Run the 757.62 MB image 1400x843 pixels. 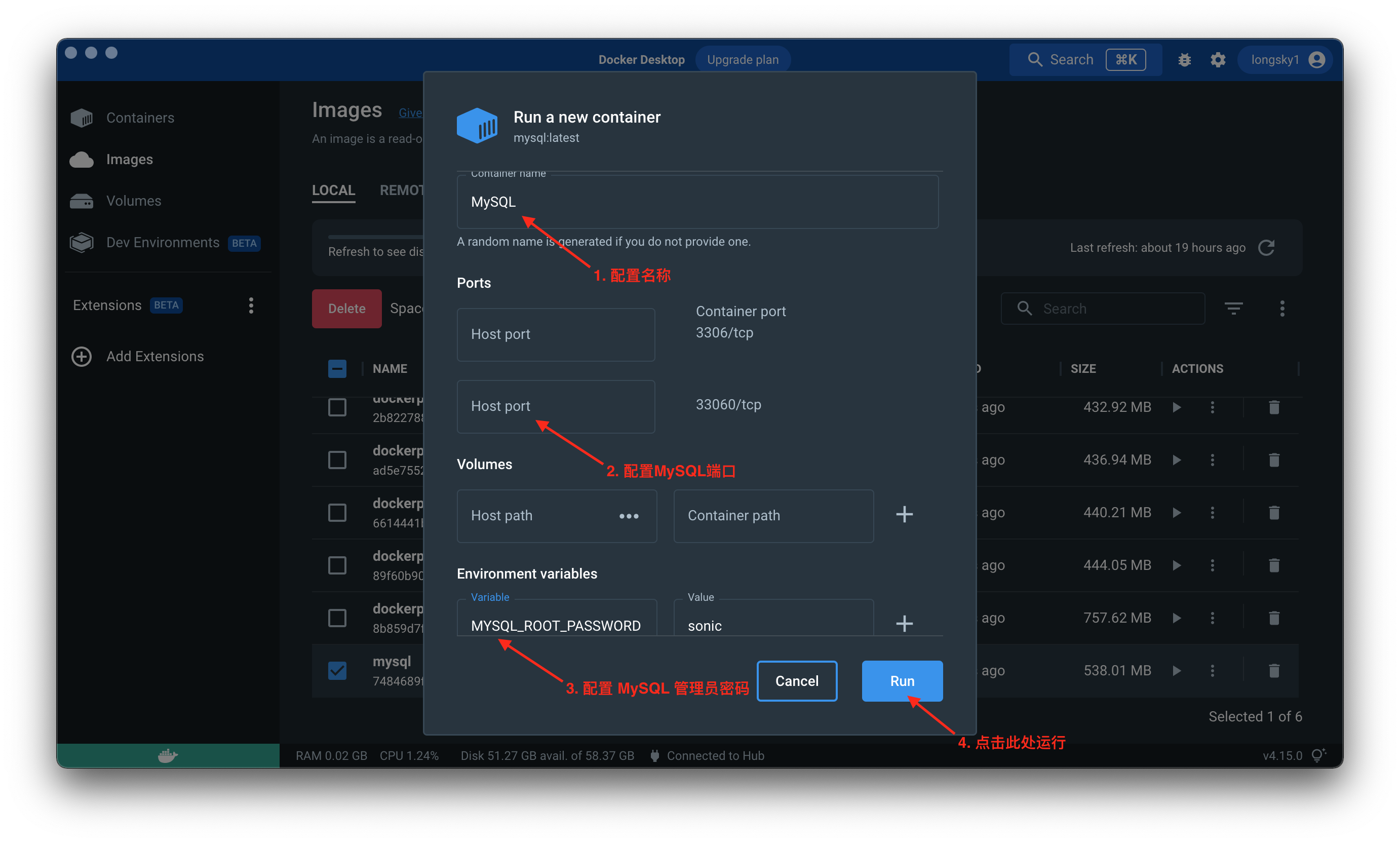tap(1177, 618)
